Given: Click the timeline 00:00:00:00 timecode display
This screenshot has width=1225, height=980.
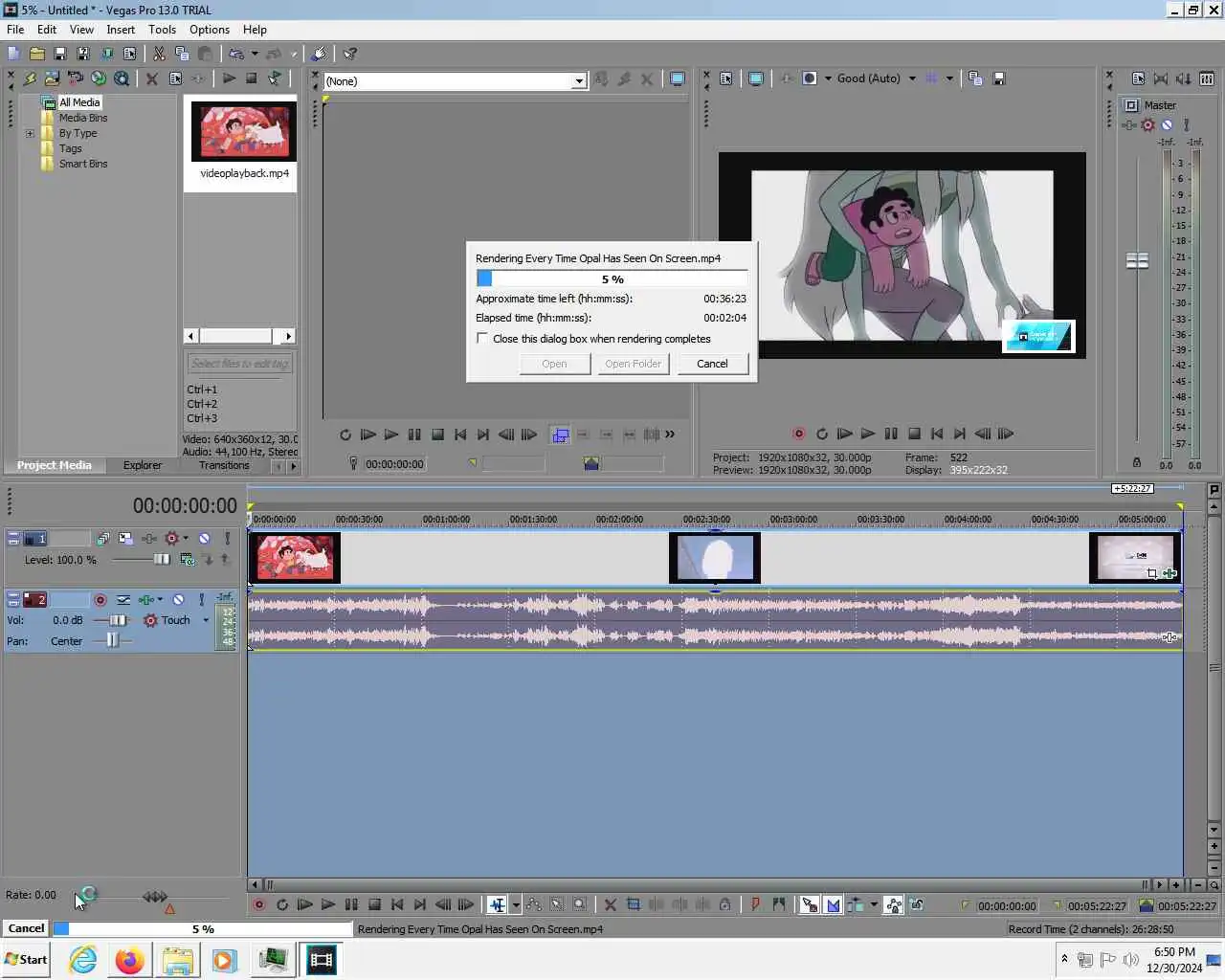Looking at the screenshot, I should 185,505.
